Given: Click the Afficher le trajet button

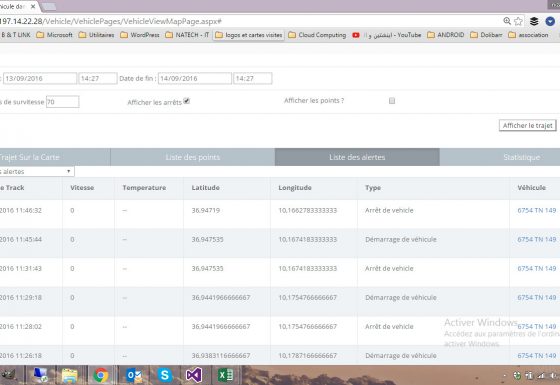Looking at the screenshot, I should [528, 125].
